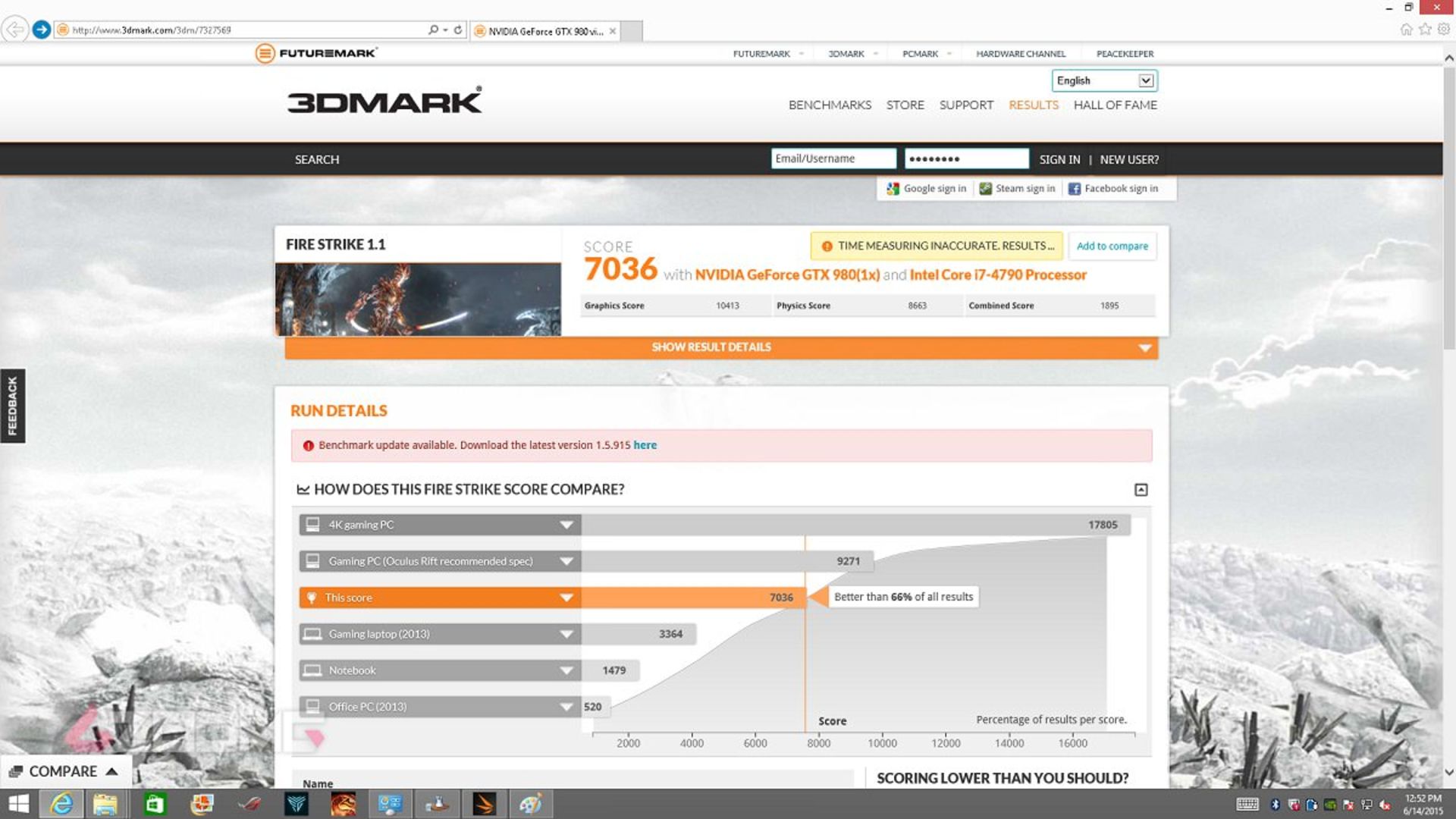The width and height of the screenshot is (1456, 819).
Task: Click the Email/Username input field
Action: click(x=833, y=158)
